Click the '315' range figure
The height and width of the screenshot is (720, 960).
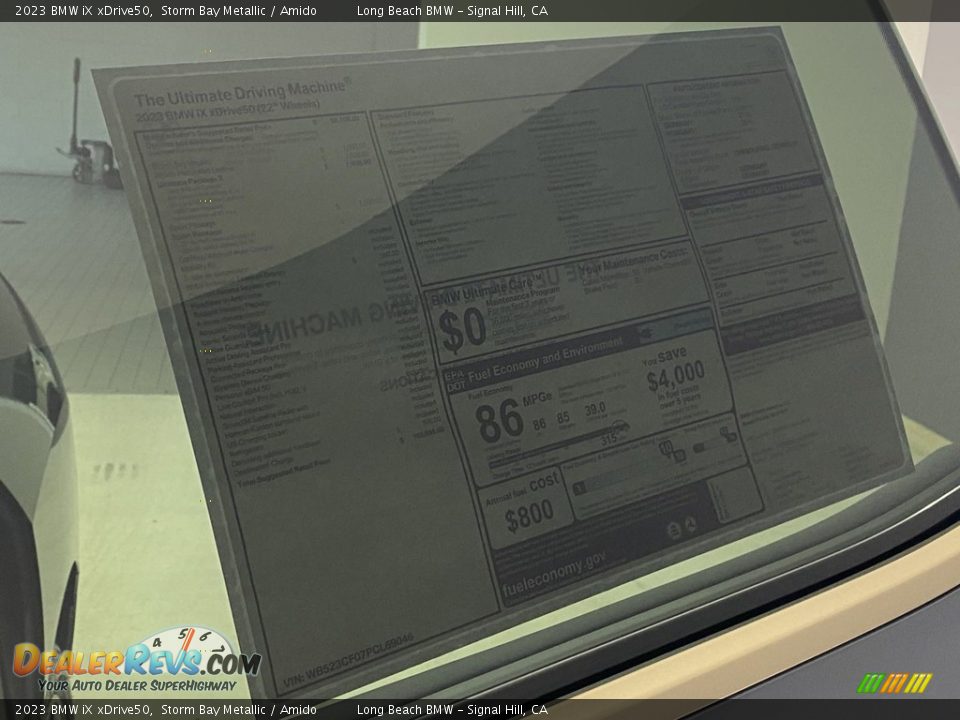click(x=609, y=439)
